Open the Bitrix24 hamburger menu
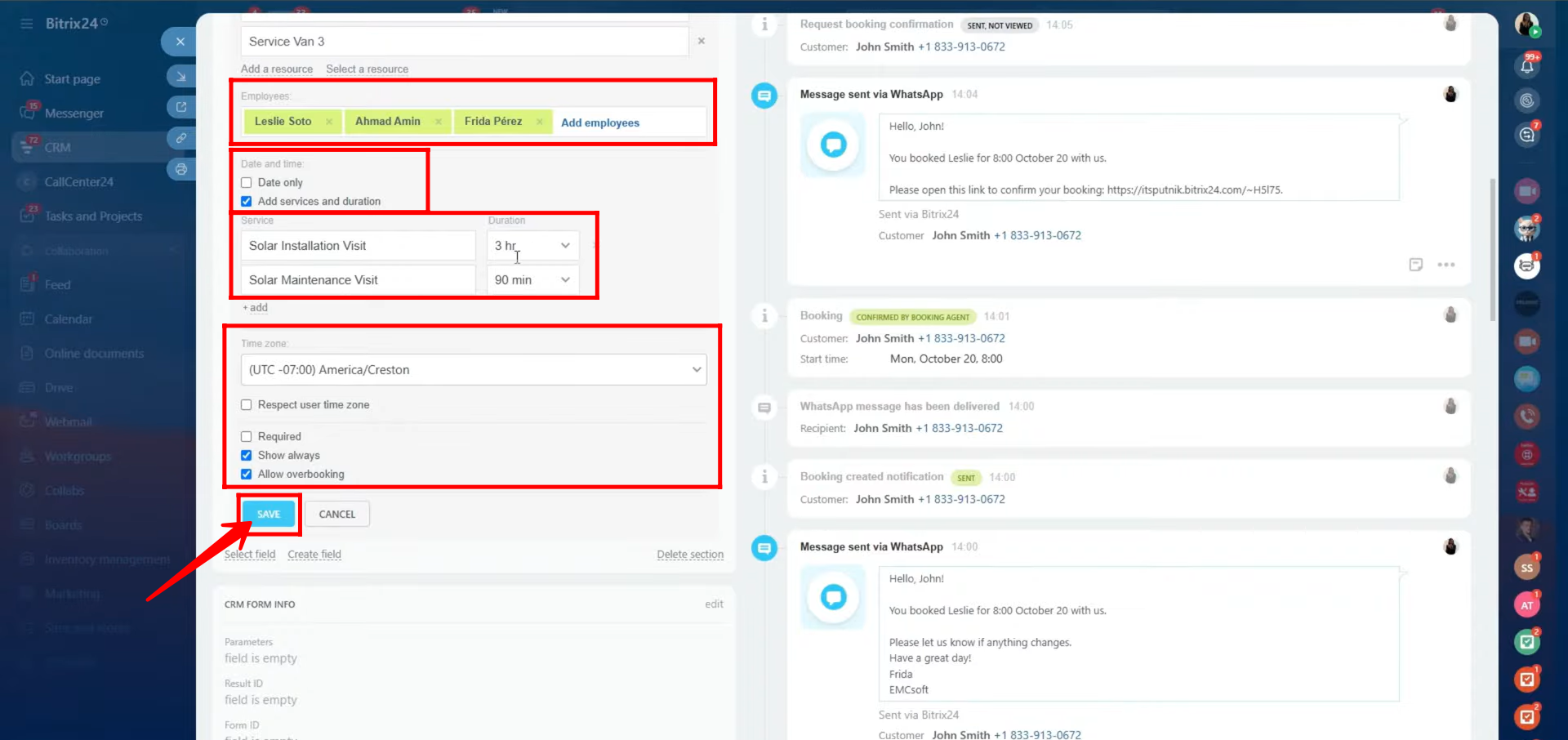The image size is (1568, 740). [x=27, y=24]
